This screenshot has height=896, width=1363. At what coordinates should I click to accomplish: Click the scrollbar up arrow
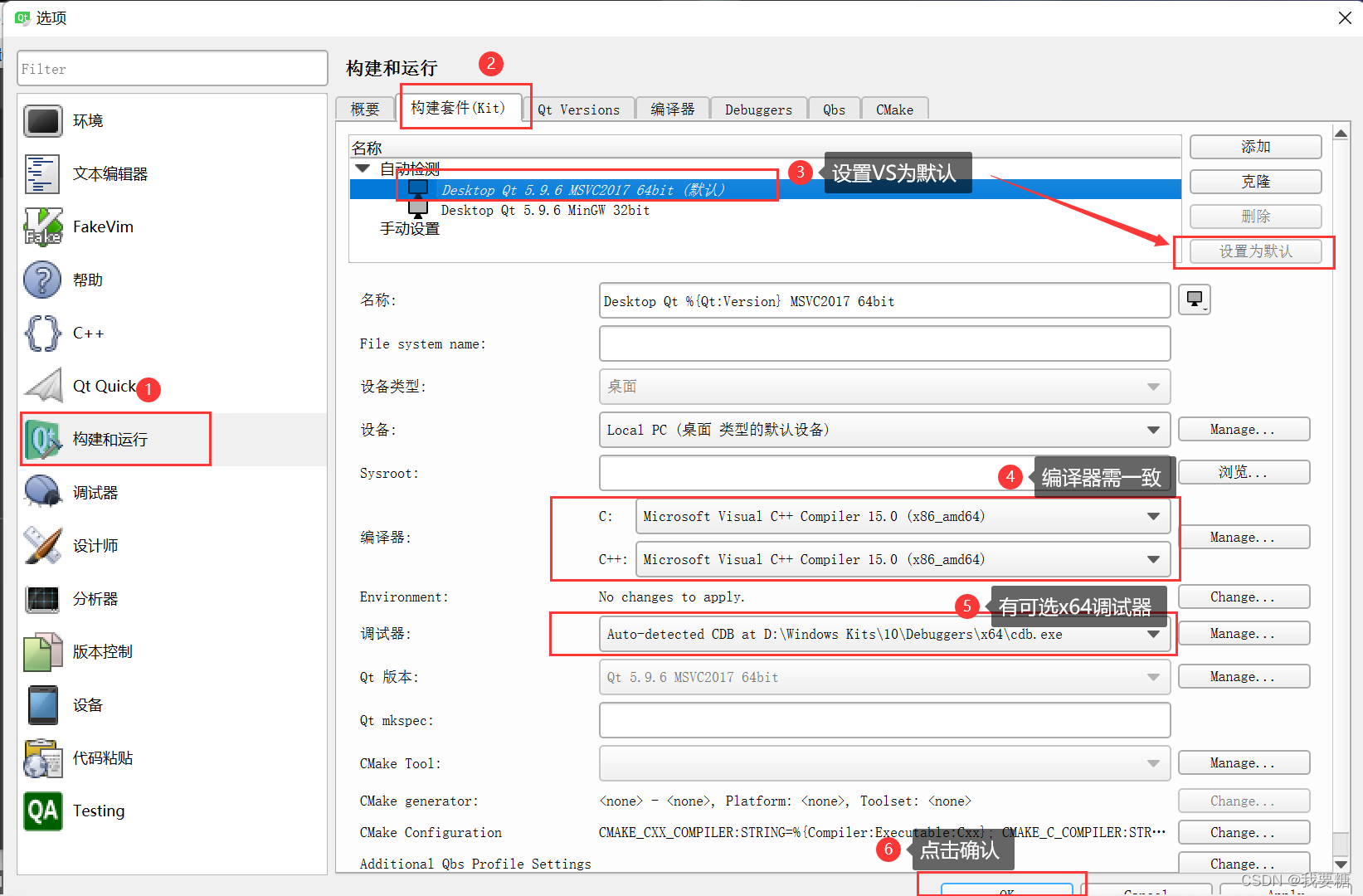click(x=1341, y=133)
